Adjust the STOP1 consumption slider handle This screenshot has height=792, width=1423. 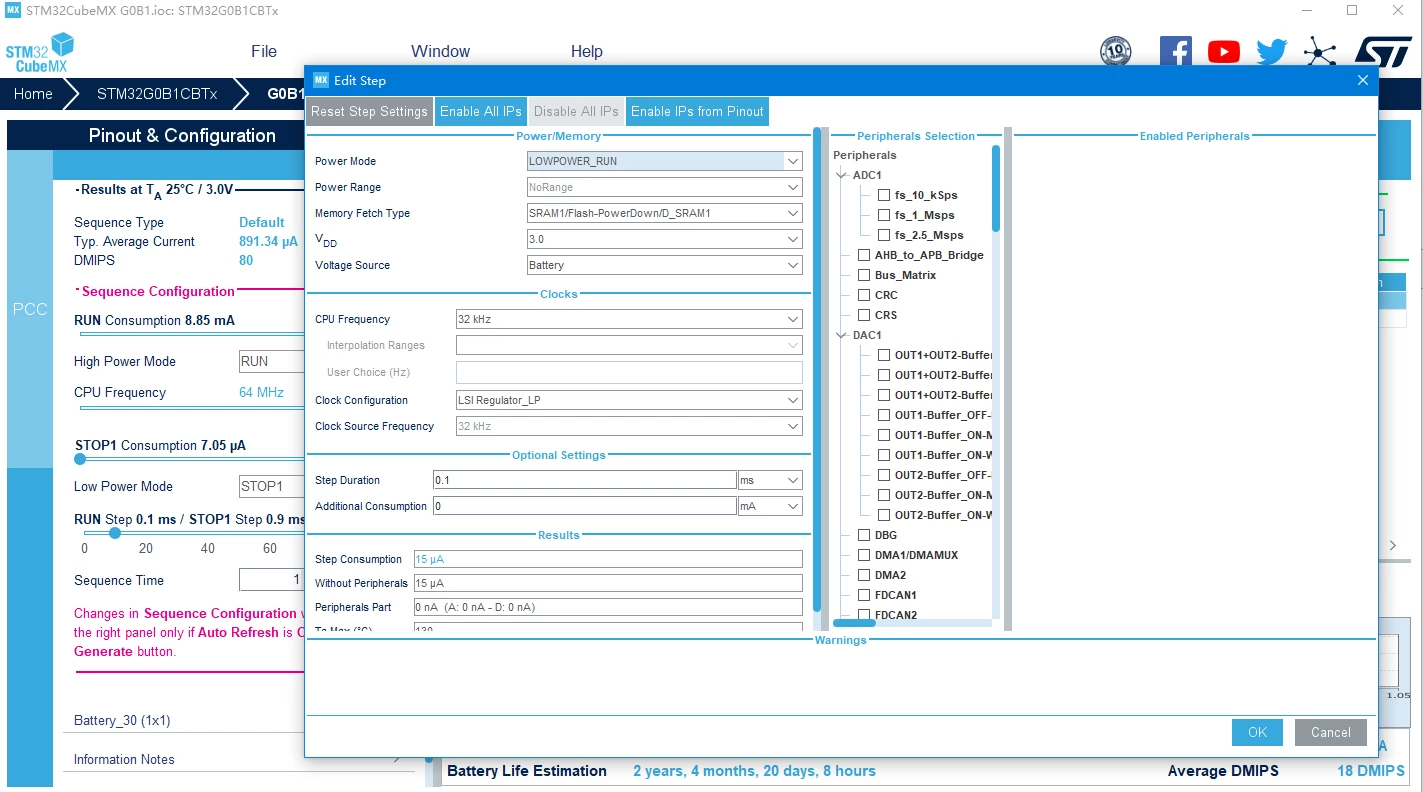[80, 459]
